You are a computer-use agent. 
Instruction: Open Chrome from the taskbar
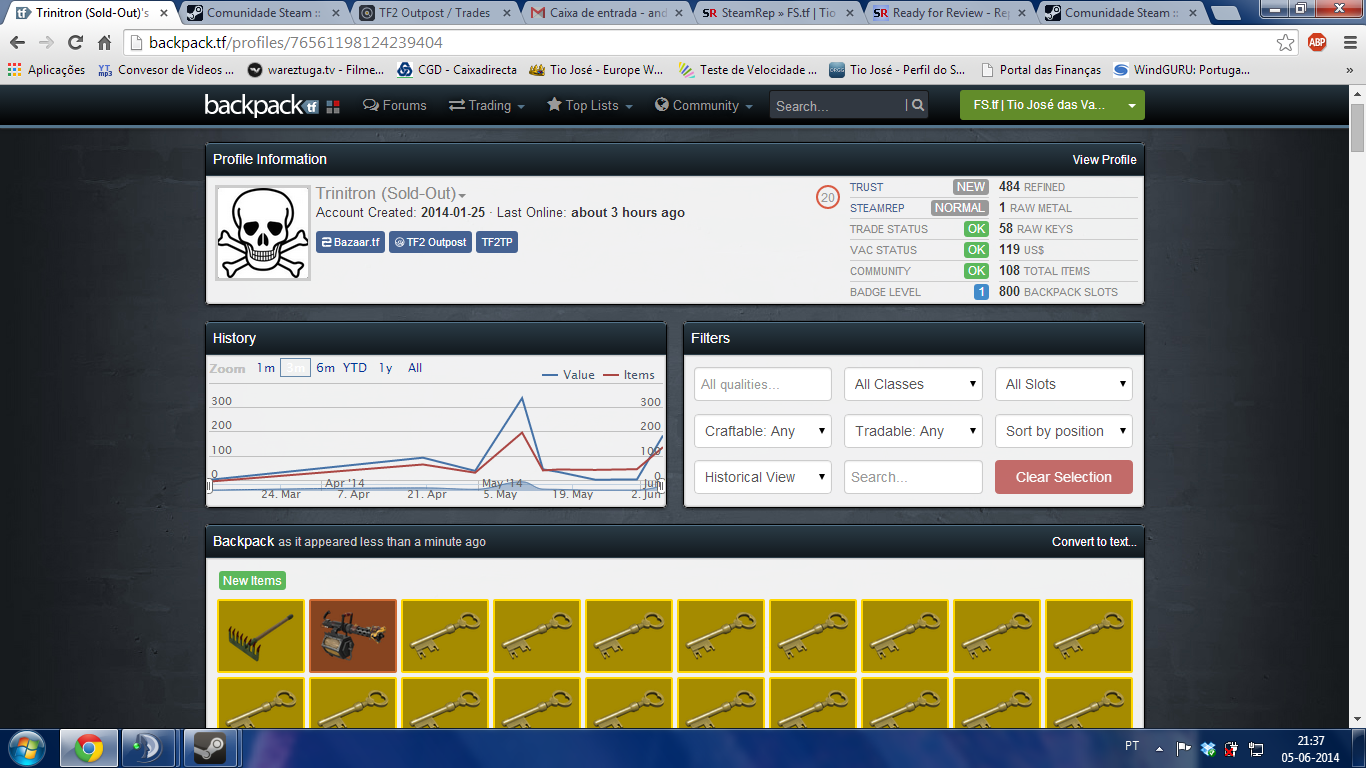[x=89, y=748]
